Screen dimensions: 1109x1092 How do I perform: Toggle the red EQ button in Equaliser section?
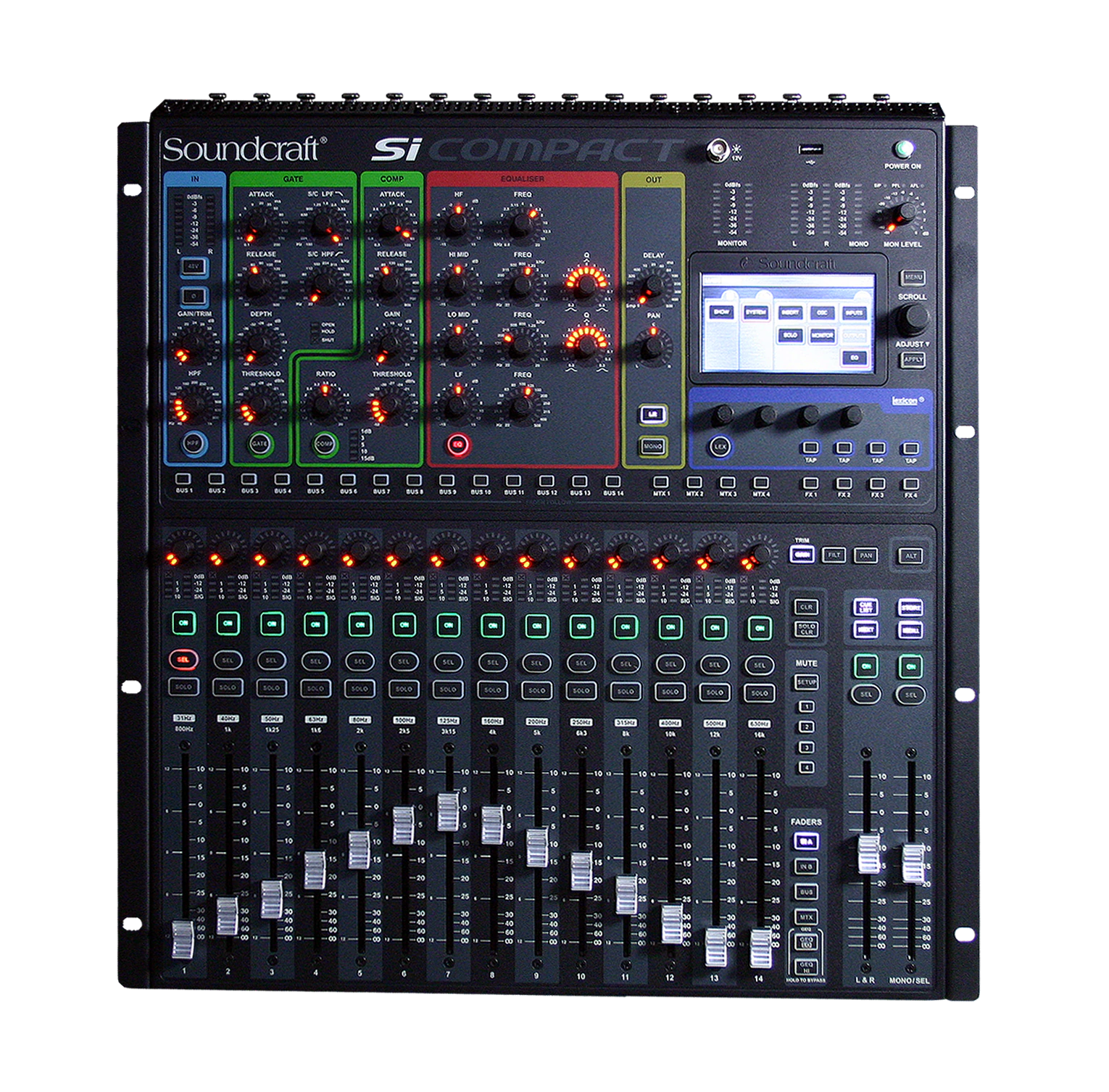pos(457,444)
